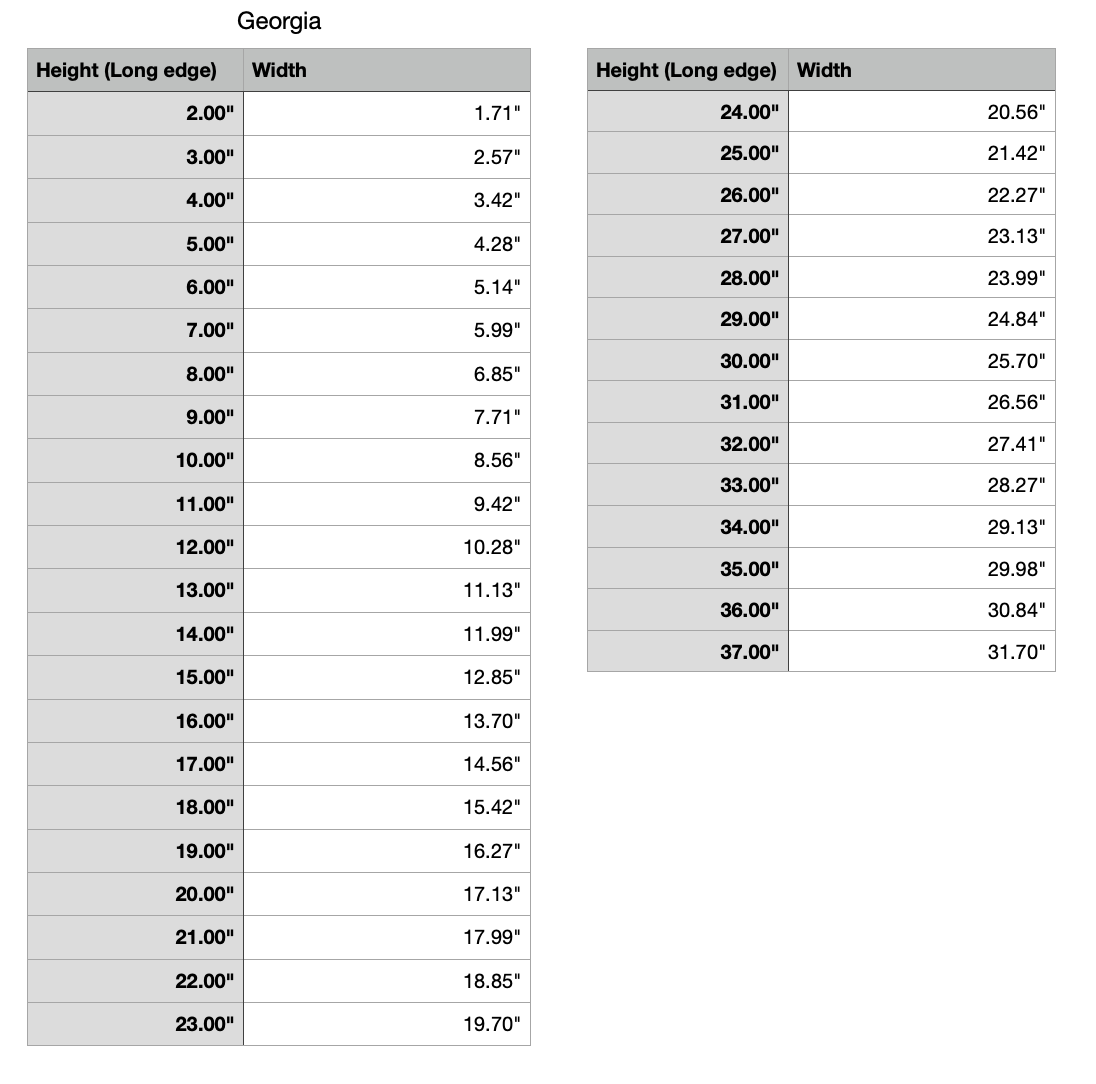The width and height of the screenshot is (1096, 1084).
Task: Click the cell showing 1.71" width
Action: coord(497,114)
